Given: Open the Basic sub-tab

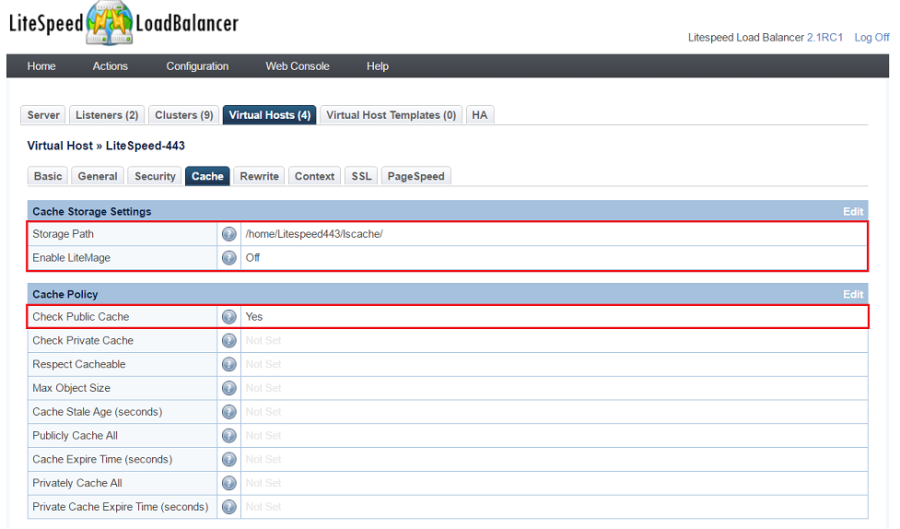Looking at the screenshot, I should point(48,176).
